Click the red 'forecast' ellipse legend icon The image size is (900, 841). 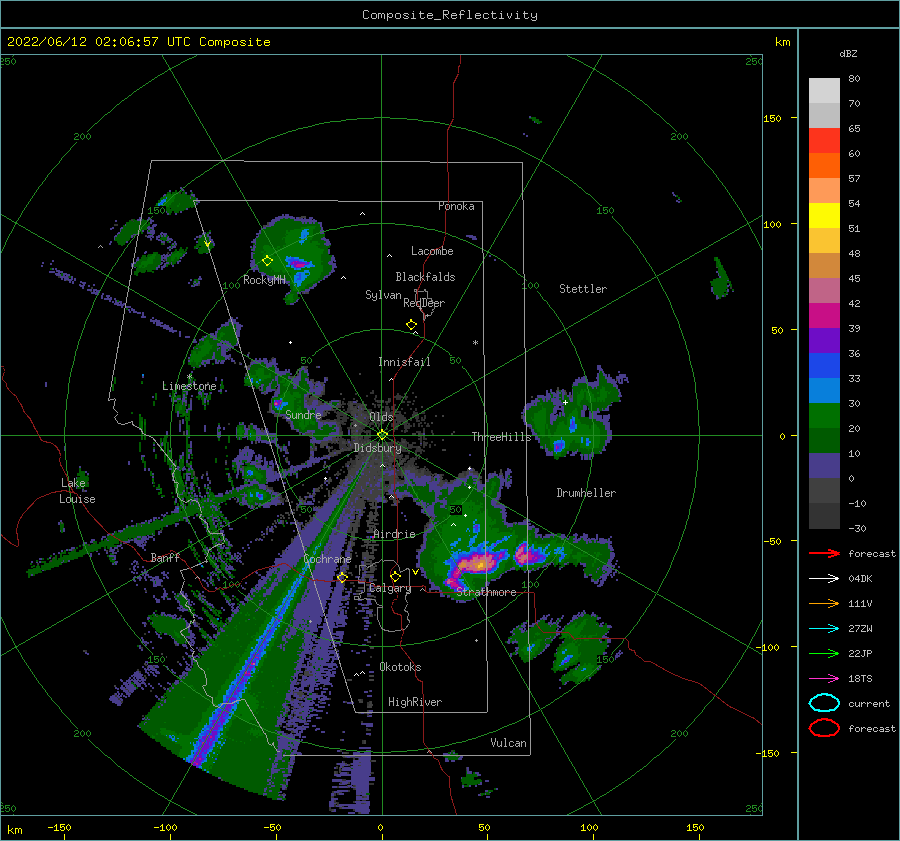[x=824, y=728]
